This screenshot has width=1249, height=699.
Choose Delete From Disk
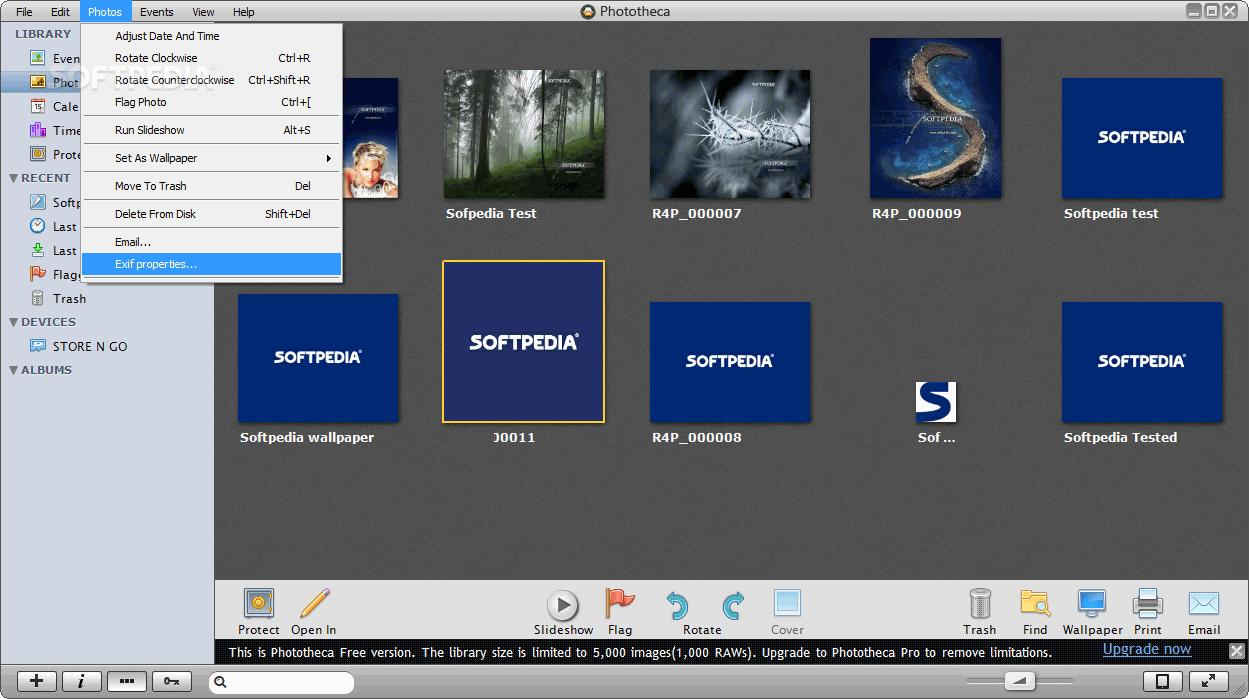pyautogui.click(x=212, y=214)
